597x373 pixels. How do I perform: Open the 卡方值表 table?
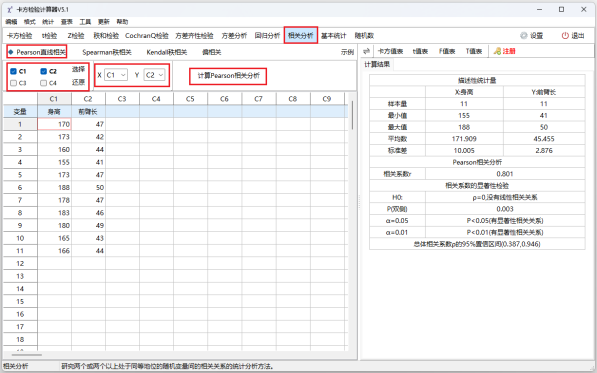[390, 51]
